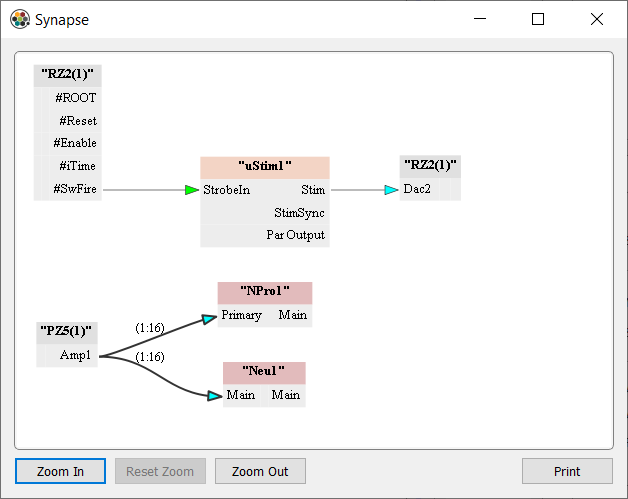Minimize the Synapse window
Image resolution: width=628 pixels, height=499 pixels.
[480, 19]
